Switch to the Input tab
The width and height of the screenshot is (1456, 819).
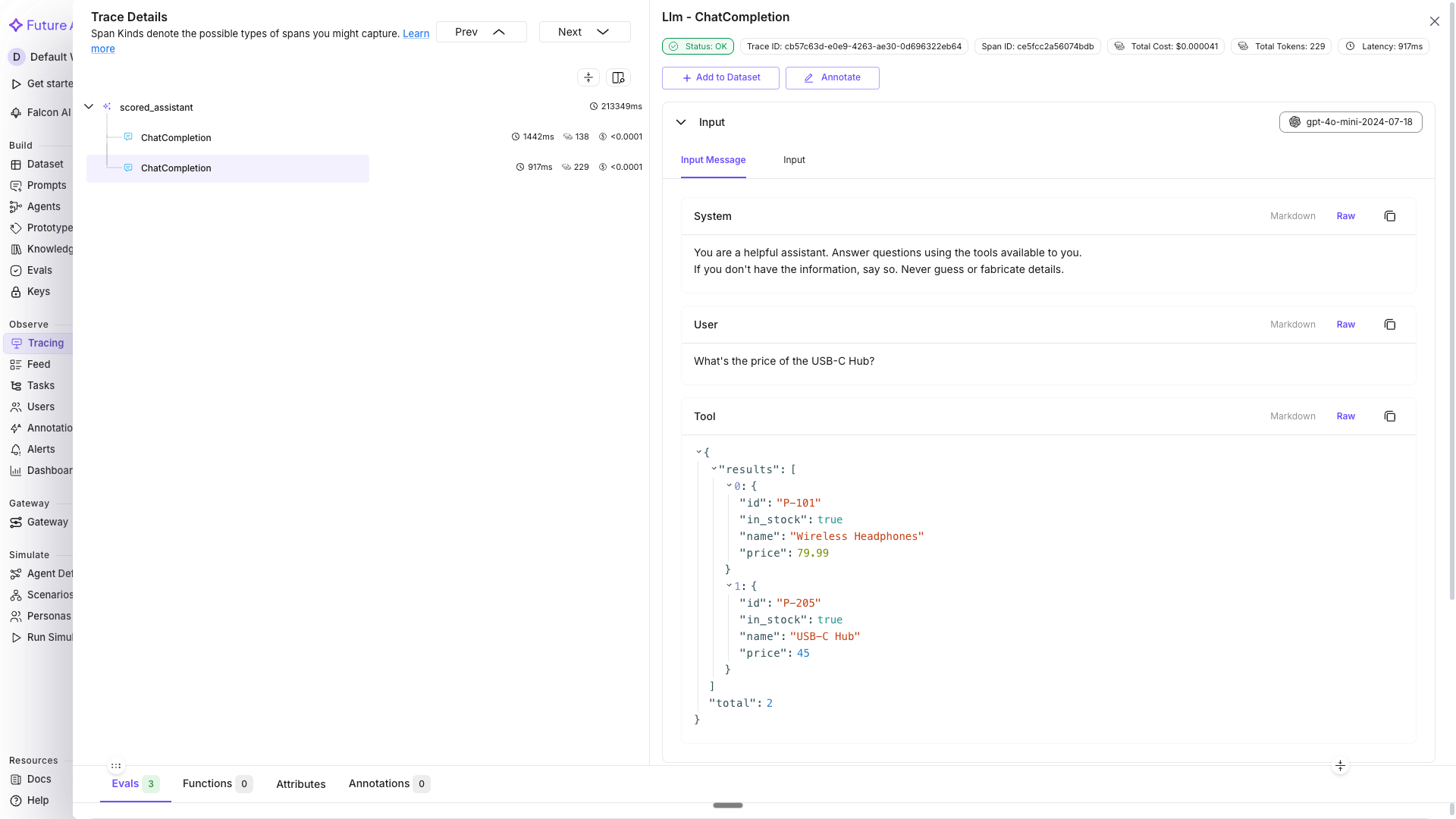(793, 160)
